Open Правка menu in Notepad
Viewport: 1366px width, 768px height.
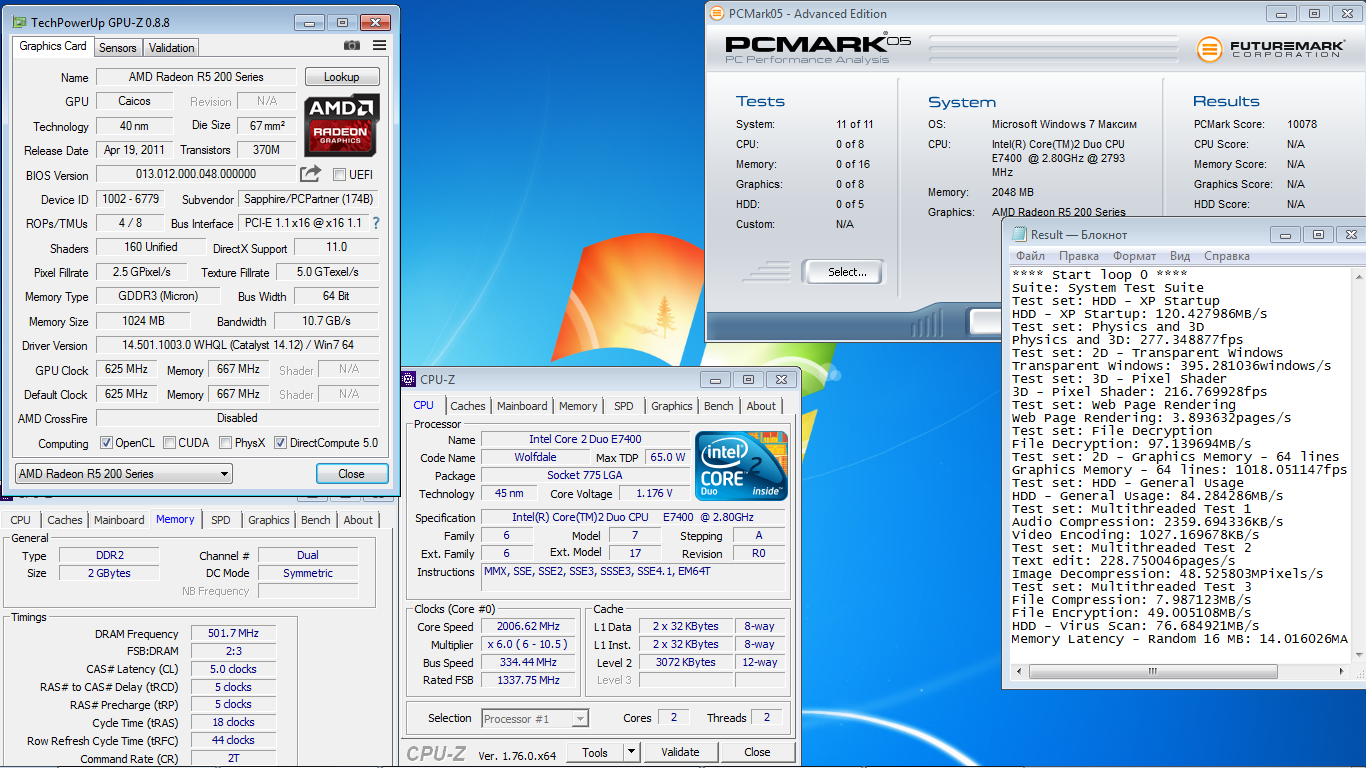1078,256
